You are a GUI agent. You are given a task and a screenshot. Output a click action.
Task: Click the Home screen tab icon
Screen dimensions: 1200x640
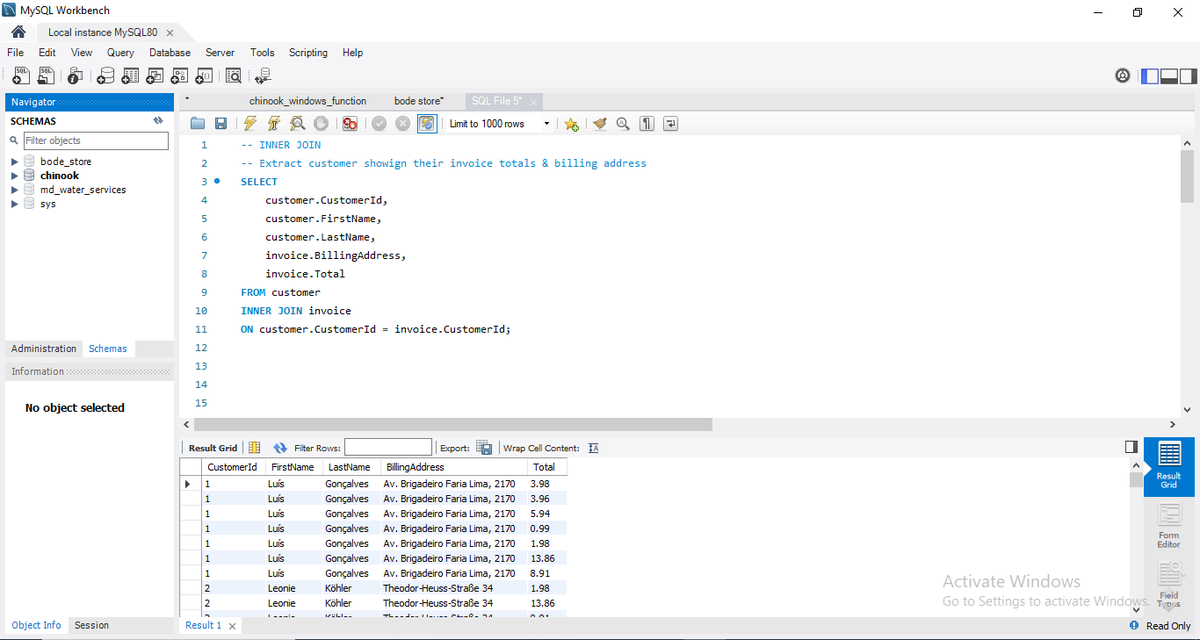point(17,32)
